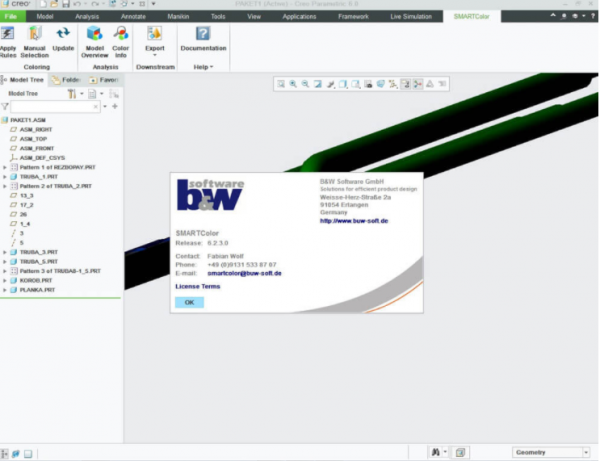The height and width of the screenshot is (461, 600).
Task: Open the Applications ribbon tab
Action: pos(299,16)
